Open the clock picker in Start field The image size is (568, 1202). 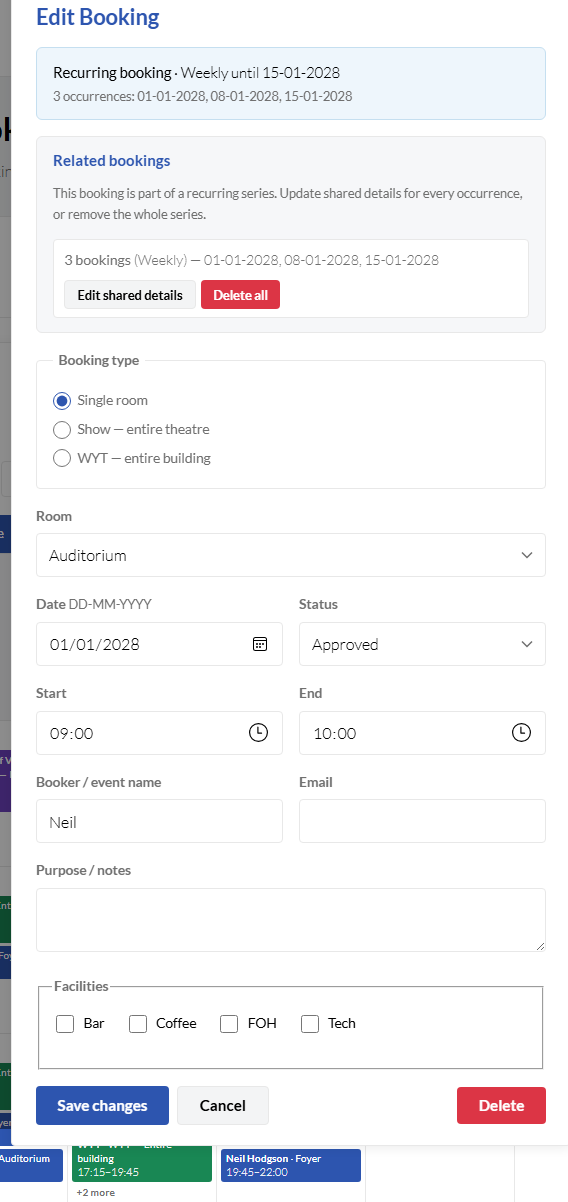coord(258,733)
